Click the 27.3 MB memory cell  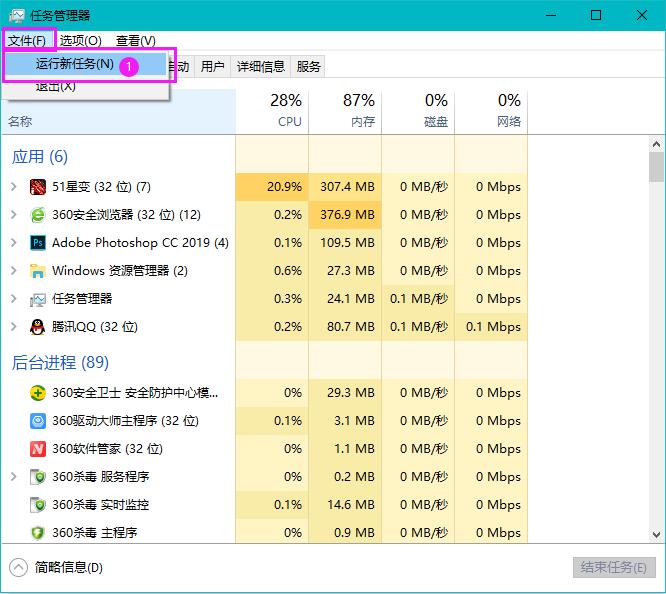(345, 271)
